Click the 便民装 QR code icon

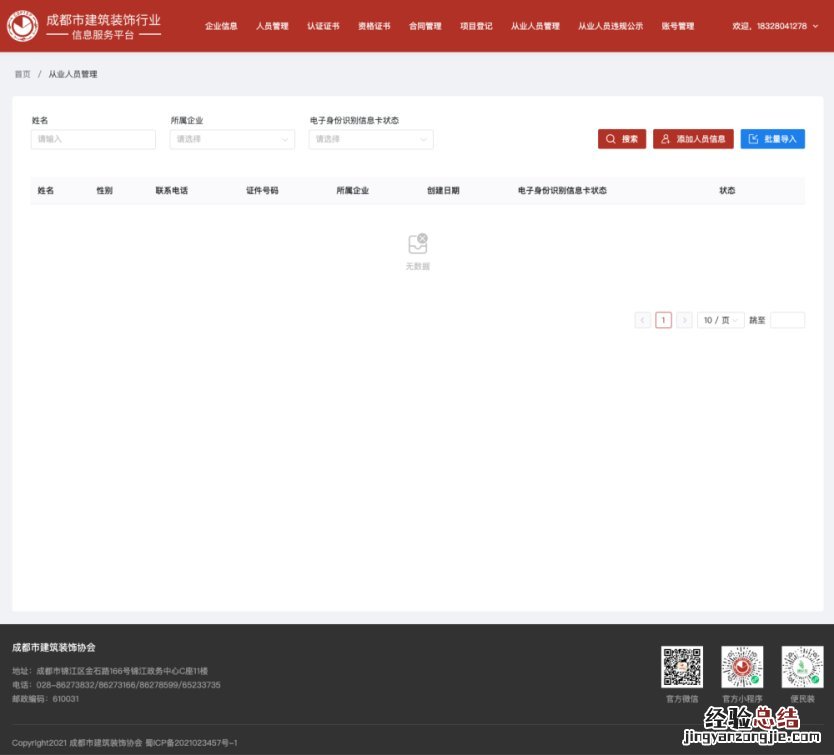(x=802, y=667)
